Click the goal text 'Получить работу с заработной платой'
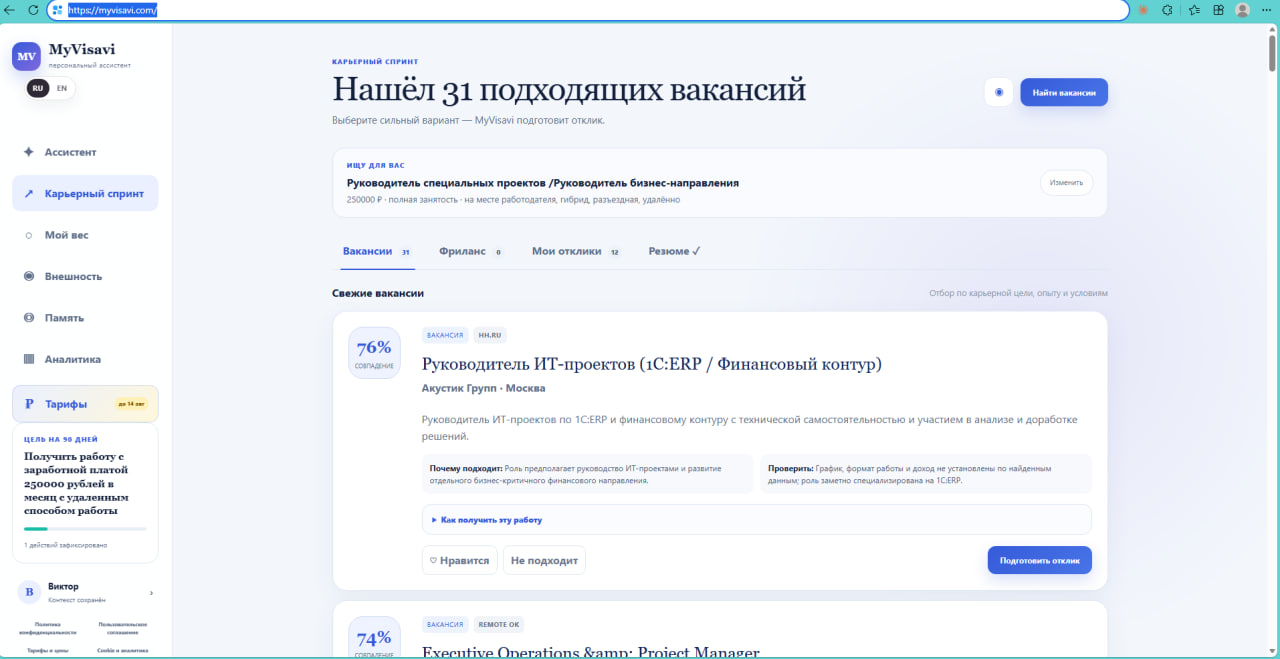This screenshot has height=659, width=1280. (78, 462)
